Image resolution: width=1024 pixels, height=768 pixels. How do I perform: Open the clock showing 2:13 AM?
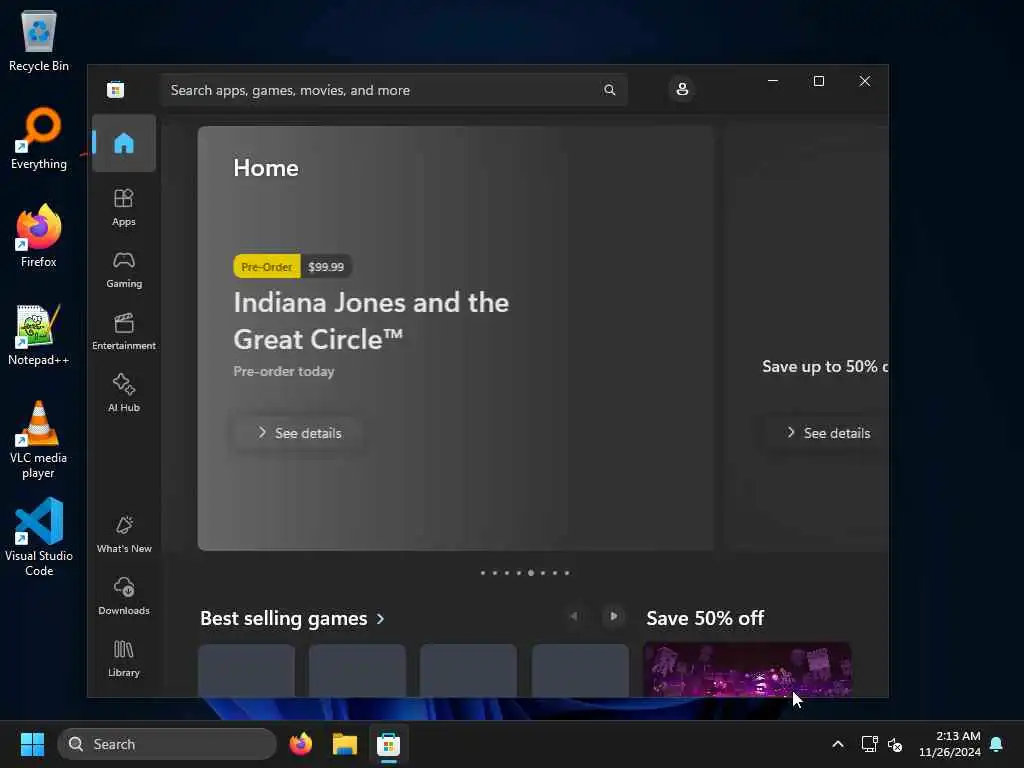click(x=950, y=744)
